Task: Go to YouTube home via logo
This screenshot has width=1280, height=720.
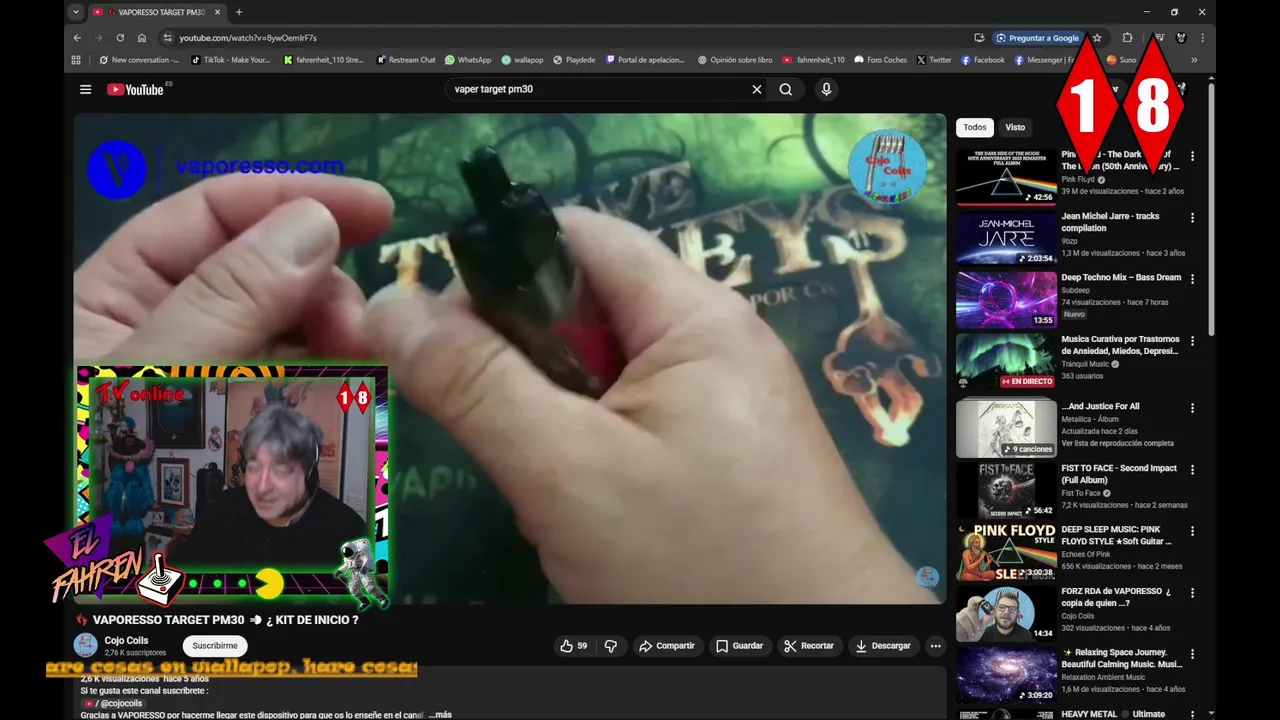Action: click(x=136, y=89)
